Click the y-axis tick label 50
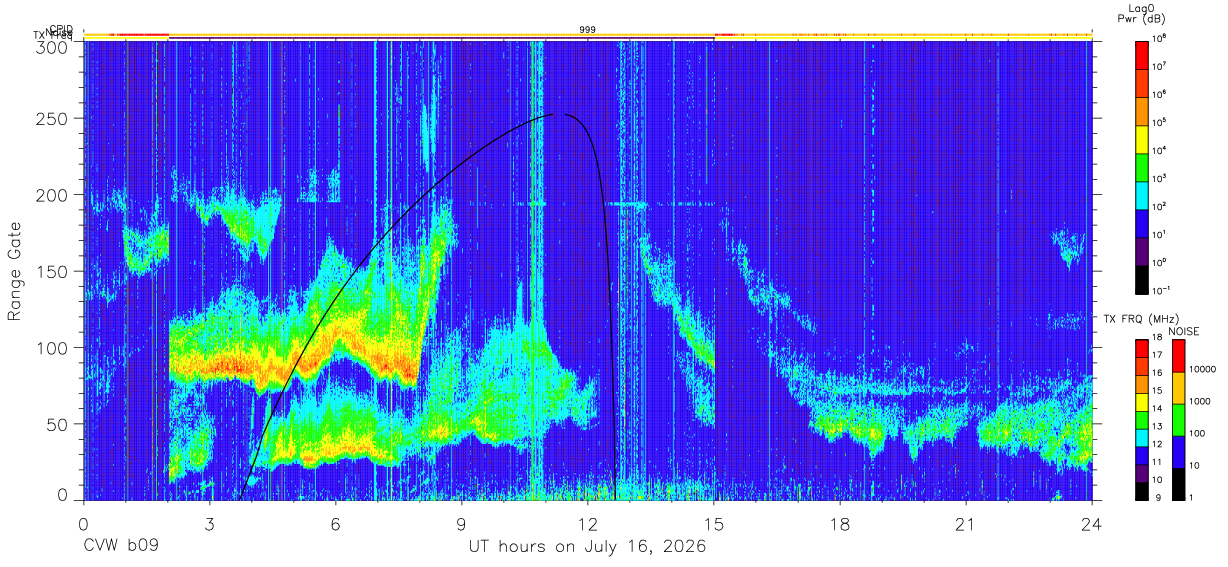 pyautogui.click(x=58, y=424)
